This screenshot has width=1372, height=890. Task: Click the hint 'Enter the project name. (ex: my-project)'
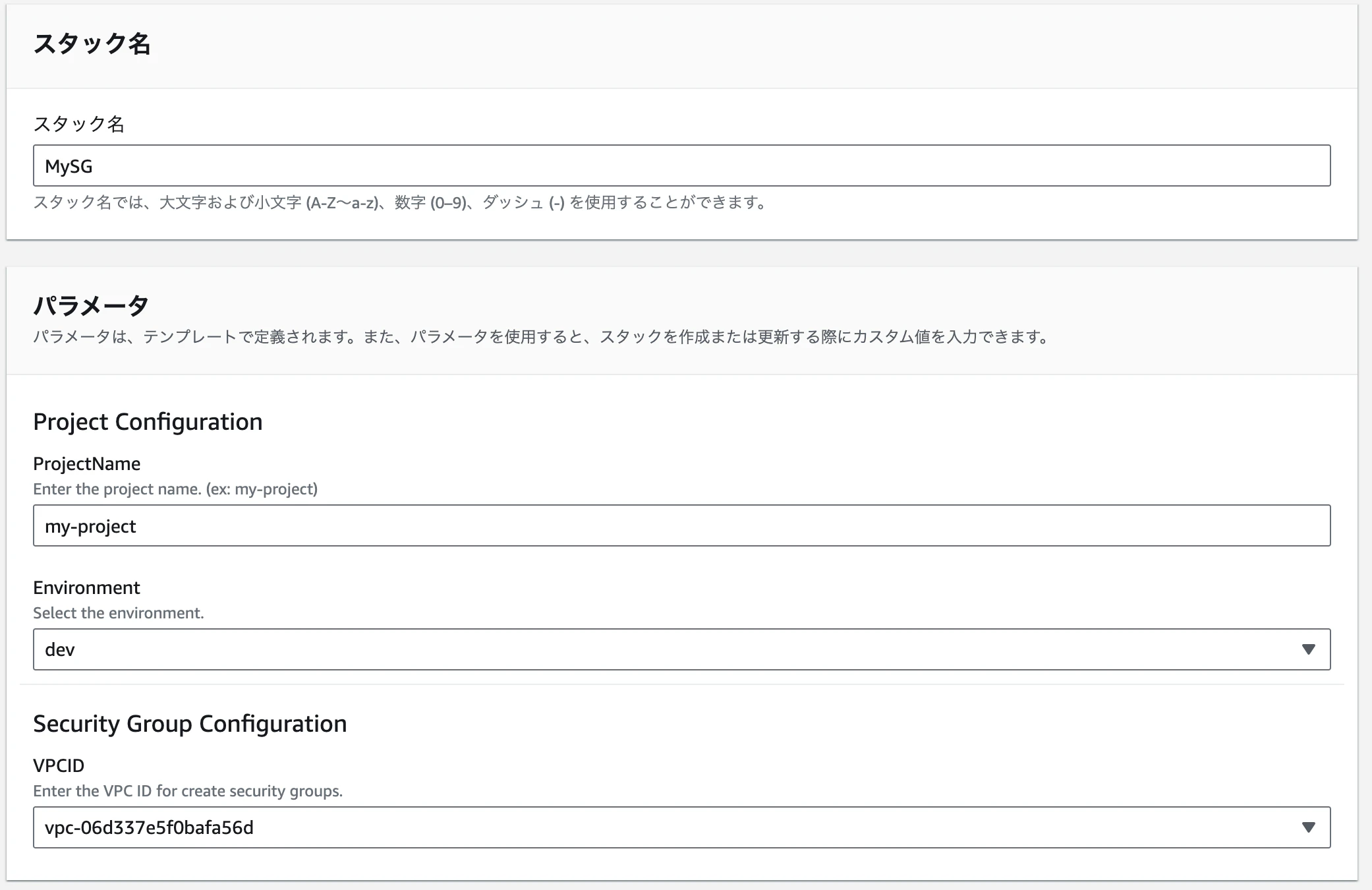pyautogui.click(x=175, y=489)
